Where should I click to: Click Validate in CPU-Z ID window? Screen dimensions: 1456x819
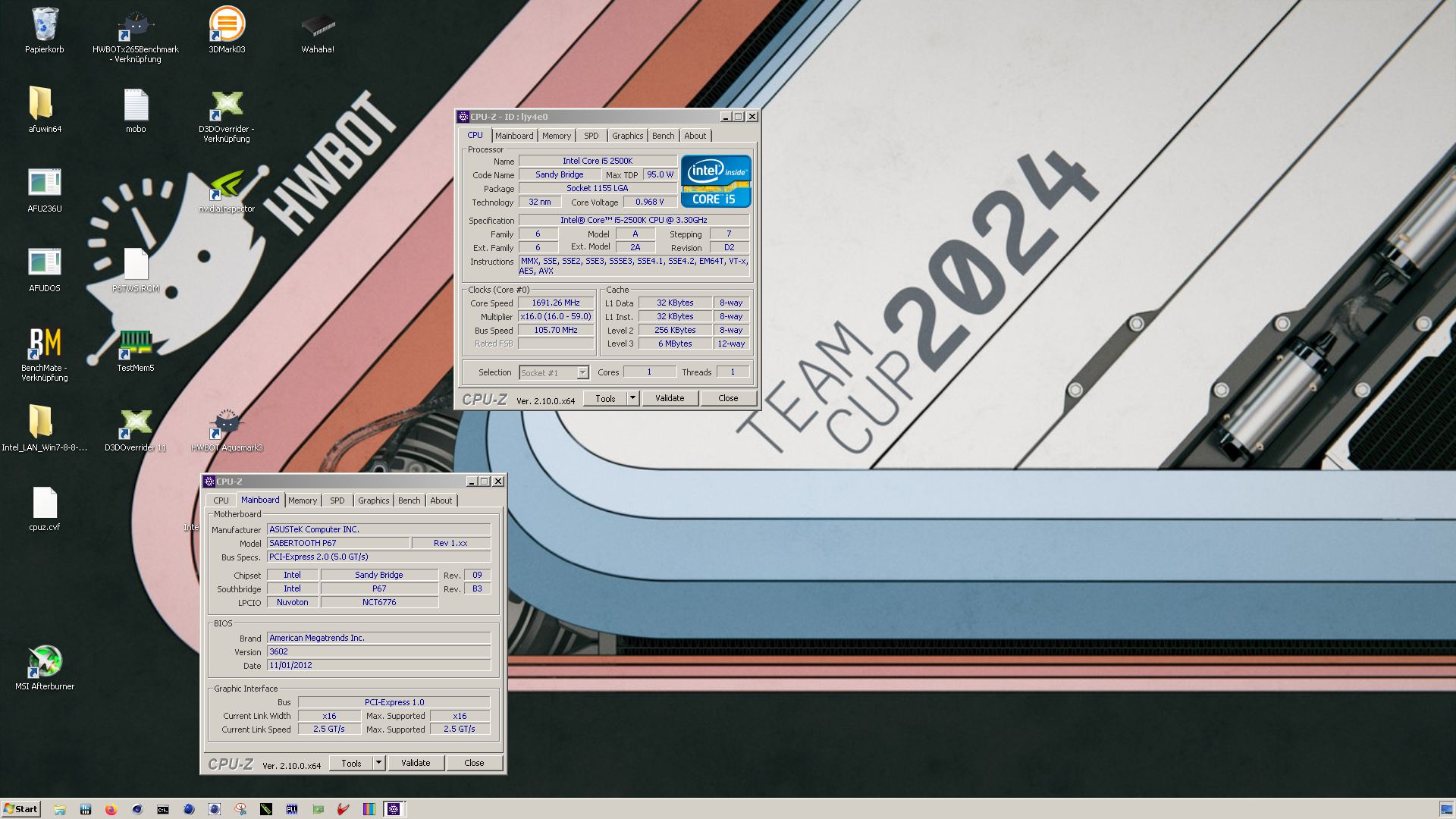click(670, 398)
